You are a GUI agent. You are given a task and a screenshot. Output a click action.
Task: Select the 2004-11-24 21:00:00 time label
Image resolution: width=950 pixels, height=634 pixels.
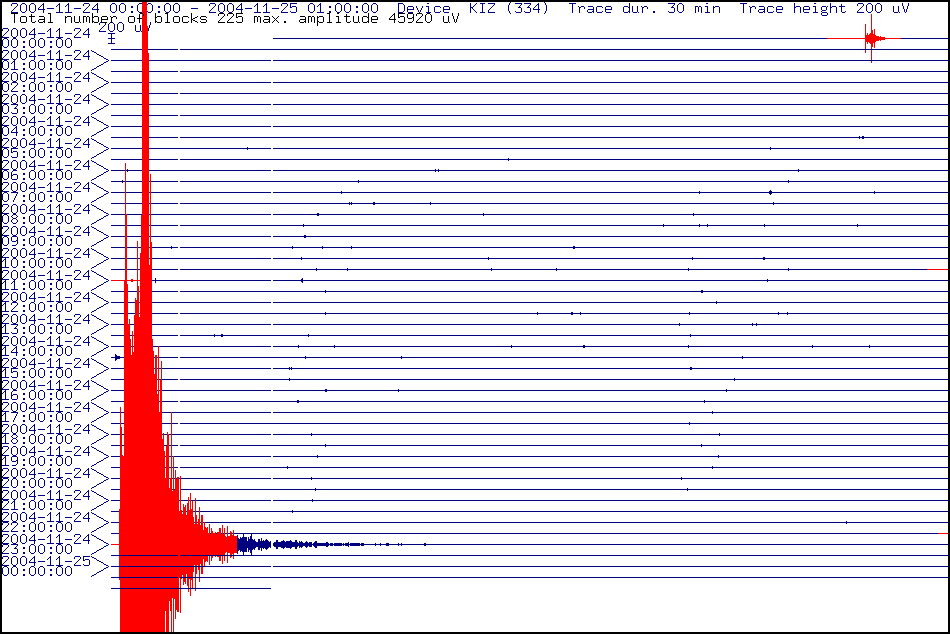(x=46, y=500)
